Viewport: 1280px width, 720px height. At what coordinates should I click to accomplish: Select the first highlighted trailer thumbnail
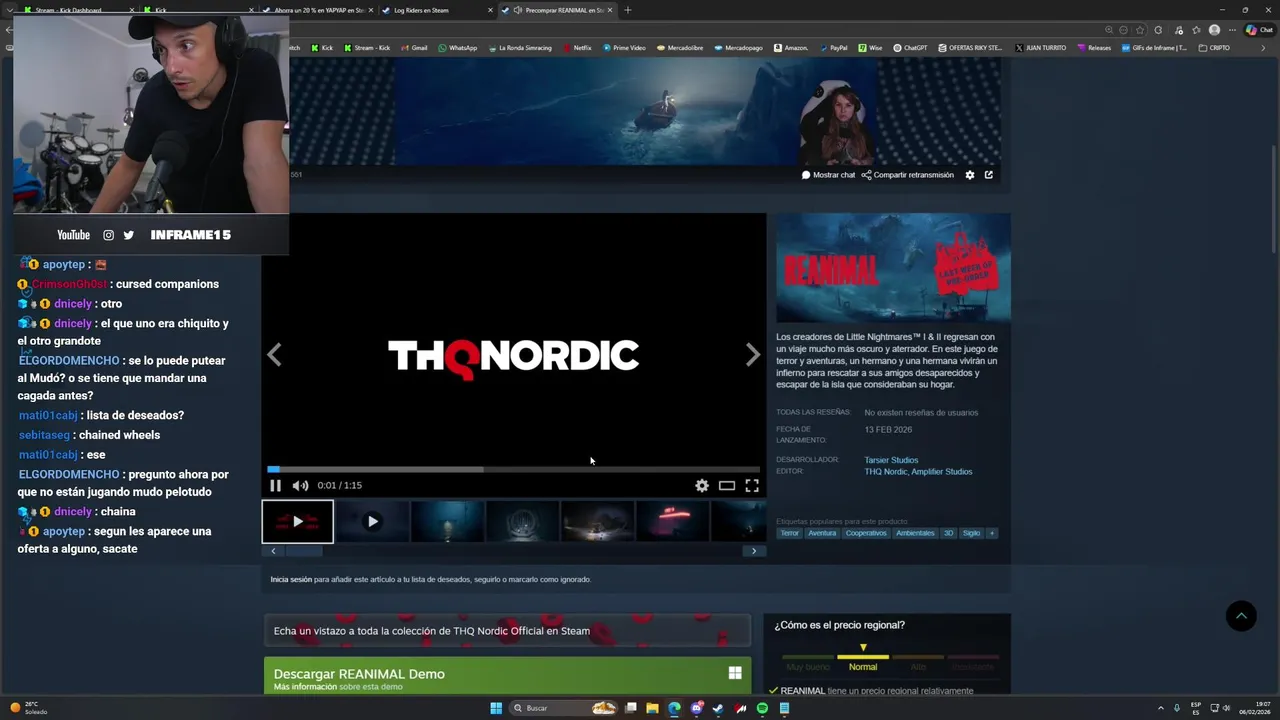coord(297,521)
